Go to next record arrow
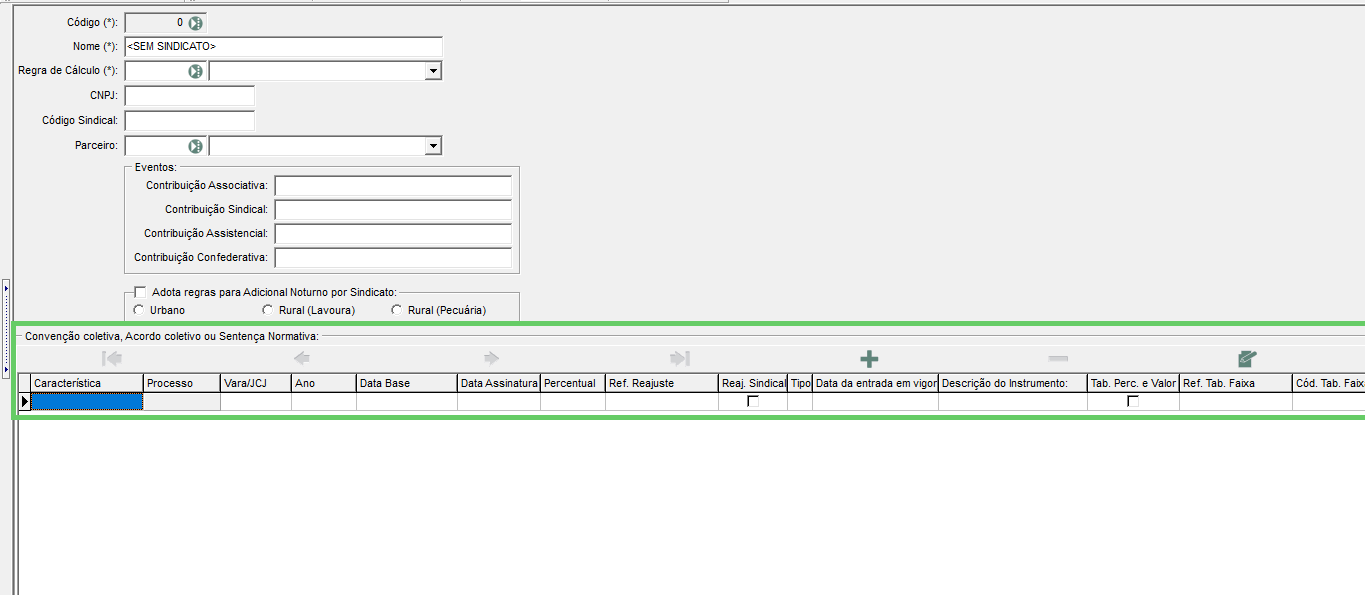The width and height of the screenshot is (1365, 595). pyautogui.click(x=491, y=358)
